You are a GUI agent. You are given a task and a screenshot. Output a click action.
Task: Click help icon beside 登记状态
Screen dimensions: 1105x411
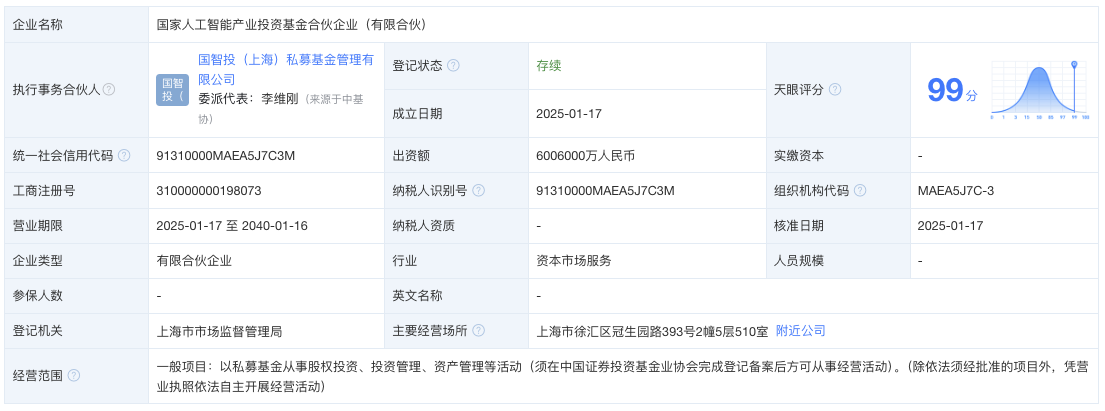coord(453,66)
